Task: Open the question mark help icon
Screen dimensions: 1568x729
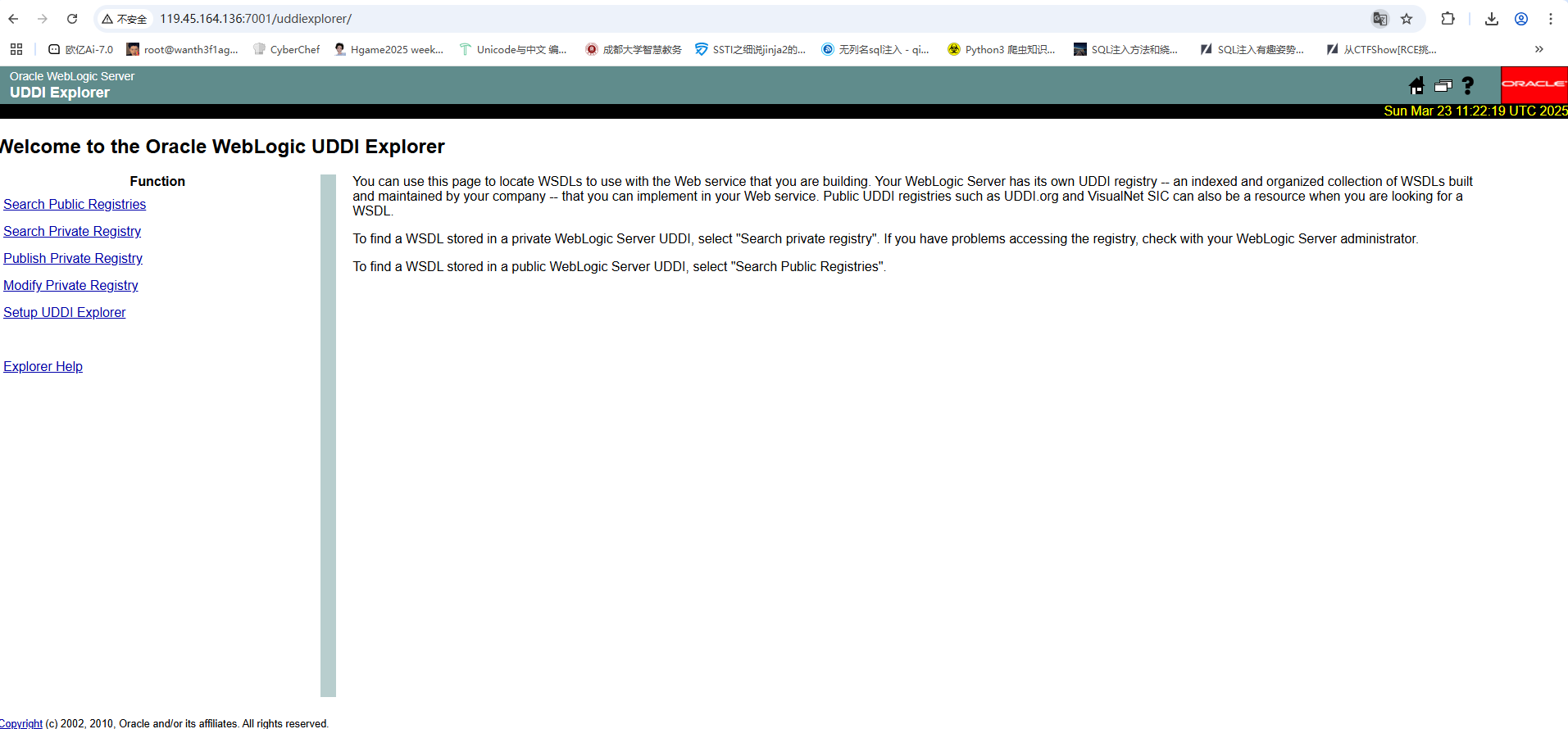Action: tap(1468, 85)
